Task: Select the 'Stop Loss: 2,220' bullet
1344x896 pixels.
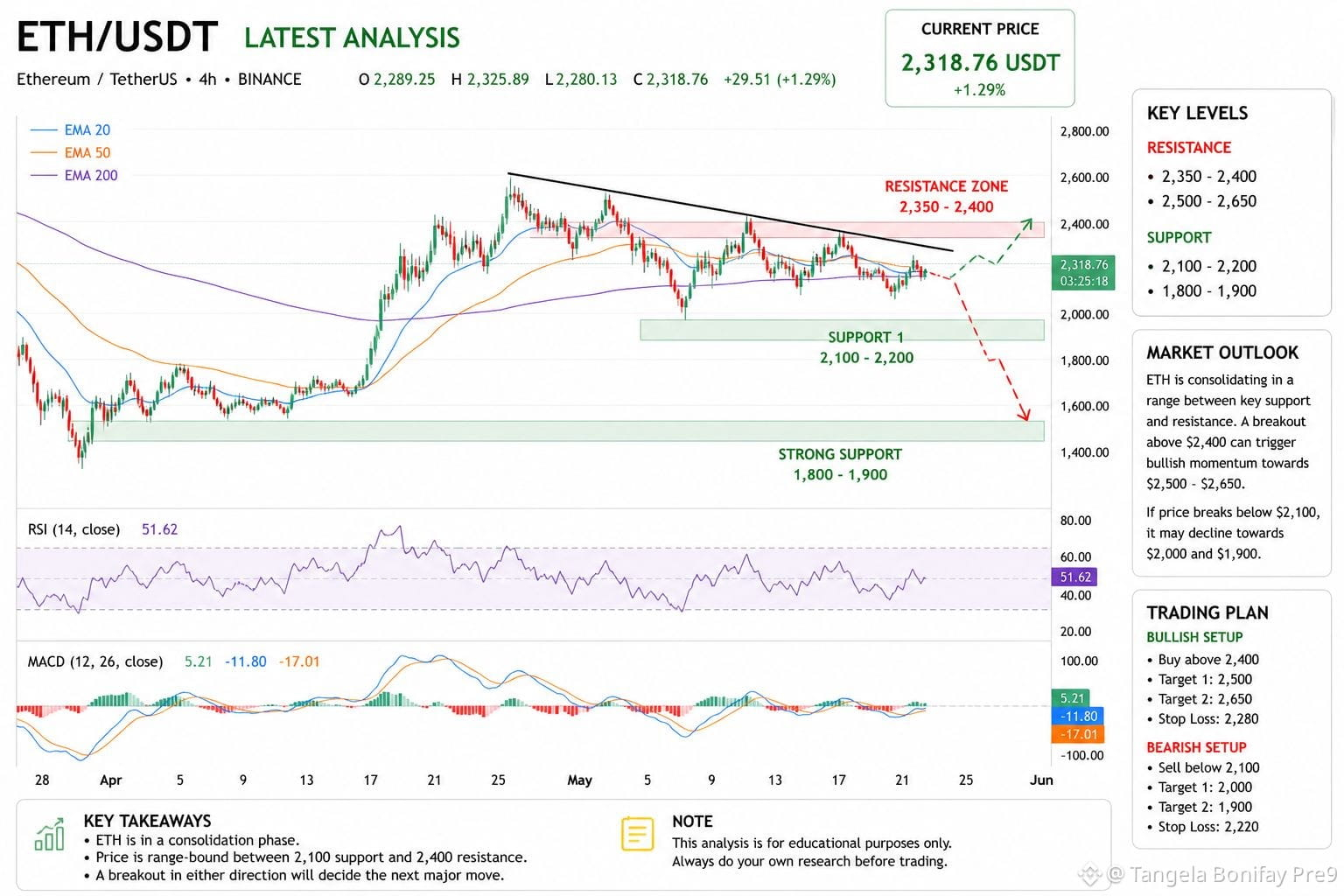Action: 1202,827
